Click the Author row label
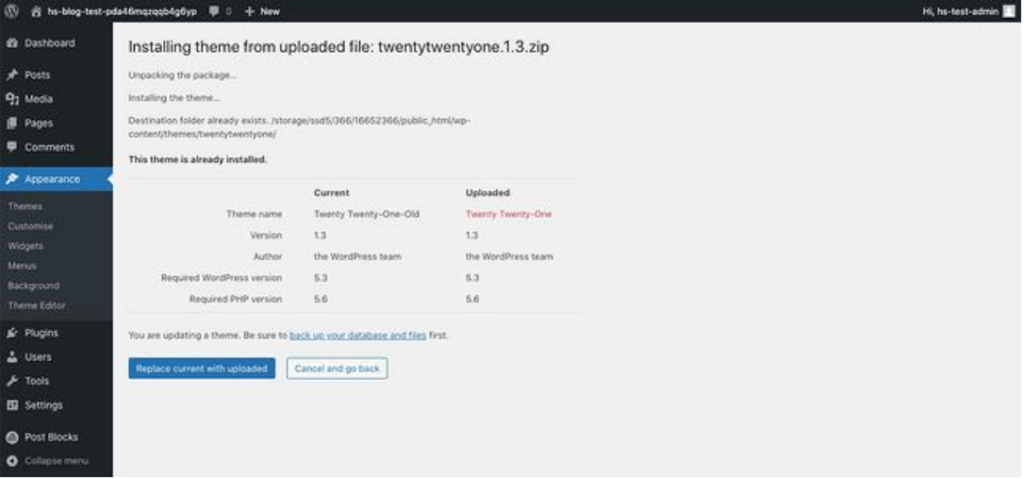The height and width of the screenshot is (479, 1024). click(268, 257)
